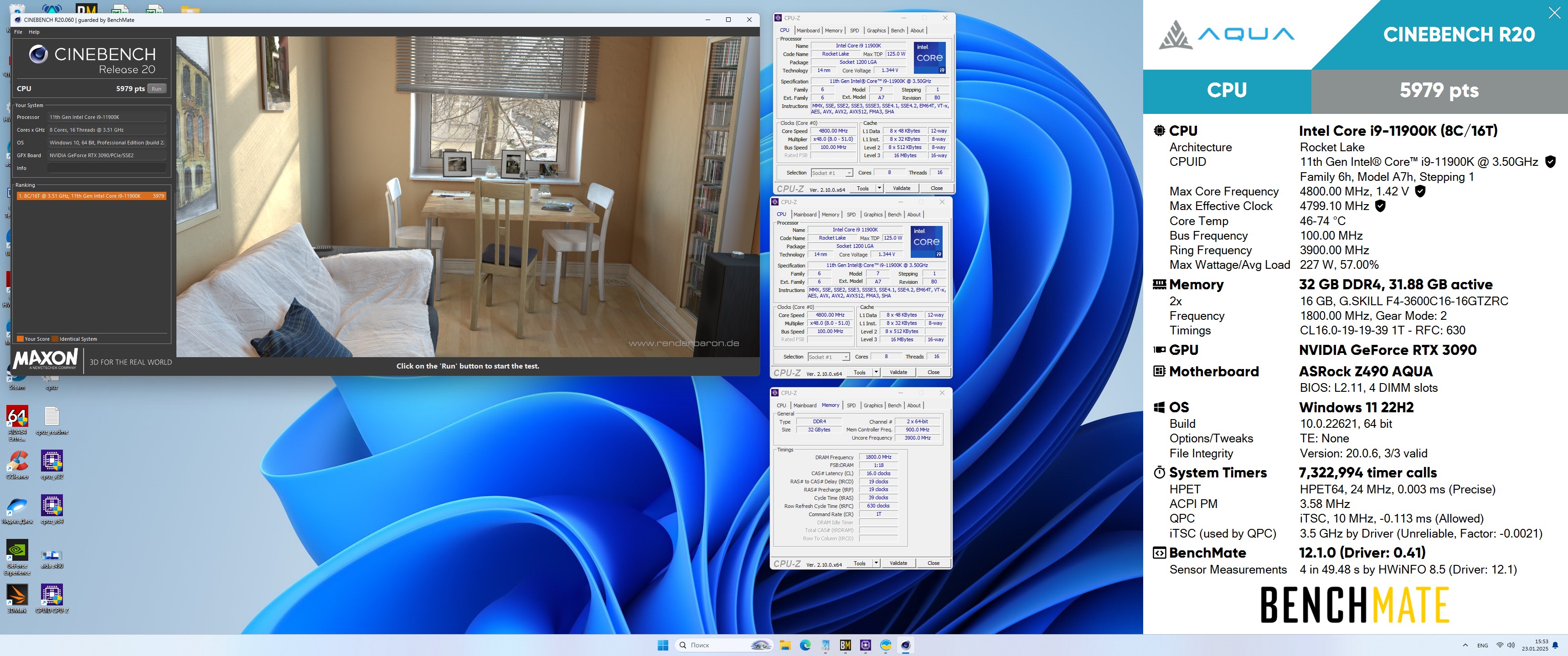Click Cinebench Info input field

tap(107, 168)
